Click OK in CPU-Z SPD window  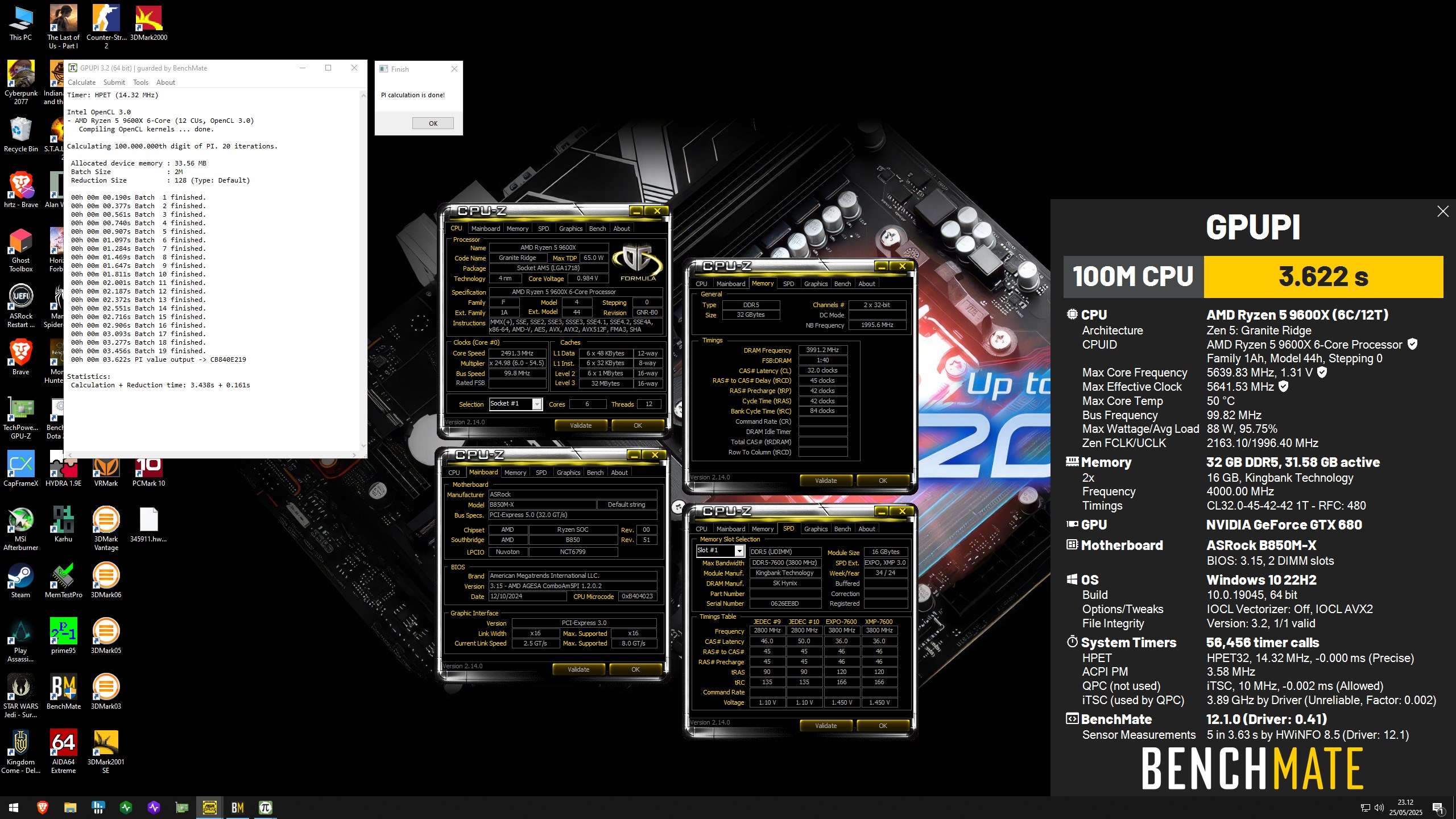pos(883,726)
